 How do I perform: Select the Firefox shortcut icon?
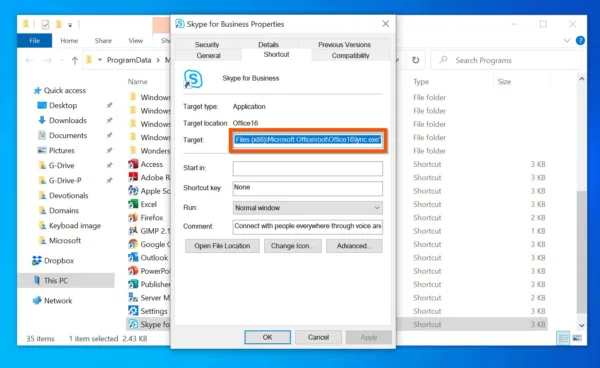(133, 218)
